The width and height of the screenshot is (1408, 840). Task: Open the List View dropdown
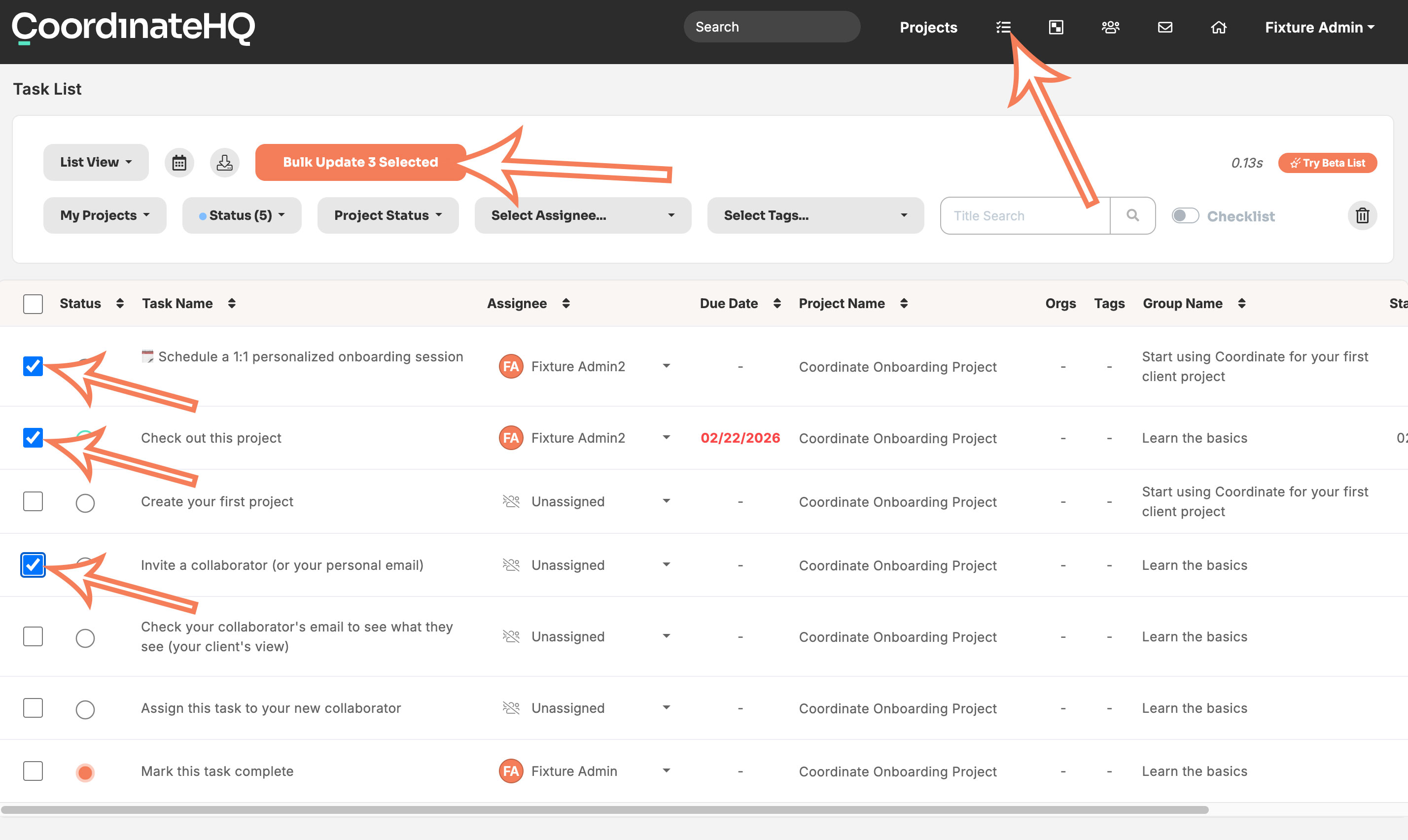[x=96, y=163]
